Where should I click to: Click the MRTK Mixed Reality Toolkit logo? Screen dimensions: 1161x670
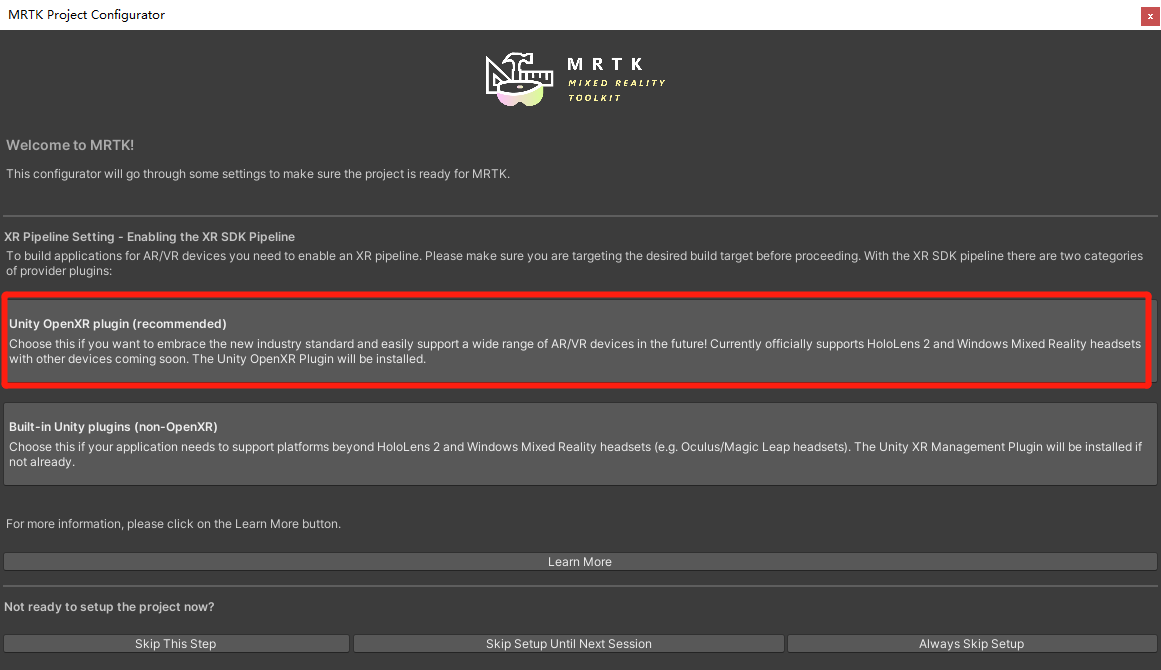[576, 78]
